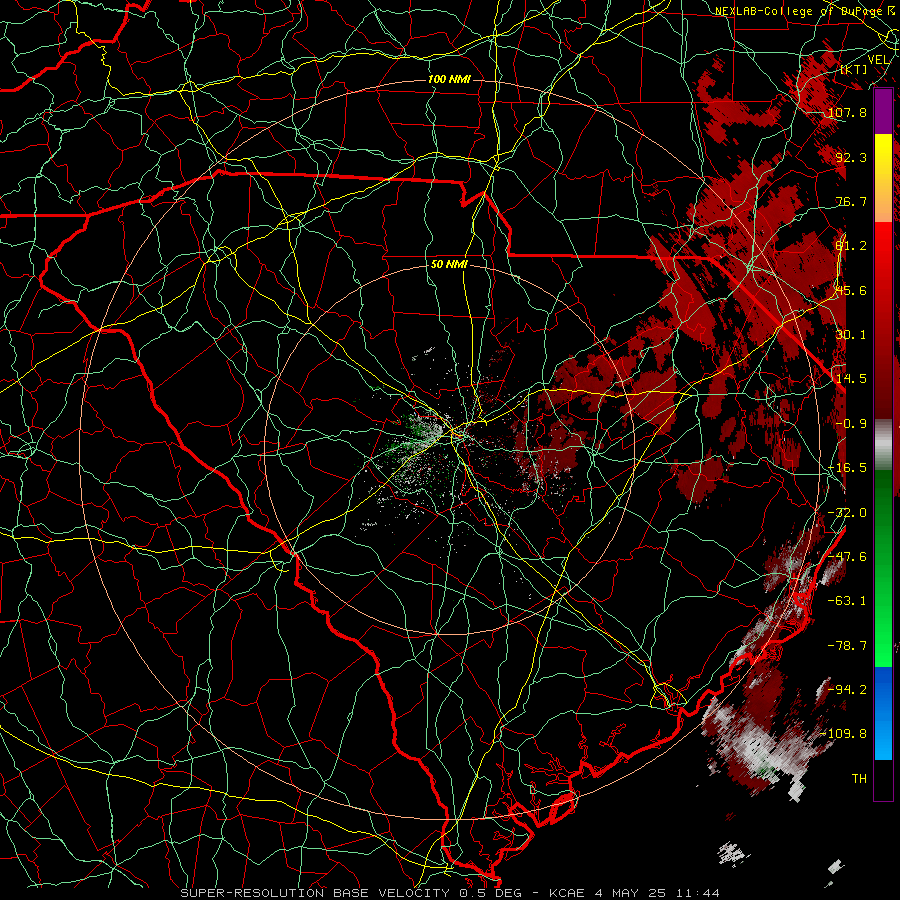Viewport: 900px width, 900px height.
Task: Click the TH label on the legend
Action: point(859,779)
